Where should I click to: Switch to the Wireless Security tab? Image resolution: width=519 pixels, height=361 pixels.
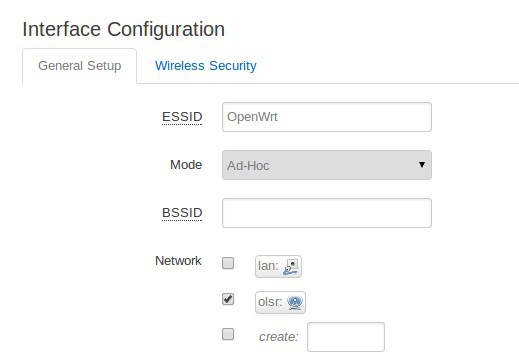tap(206, 66)
